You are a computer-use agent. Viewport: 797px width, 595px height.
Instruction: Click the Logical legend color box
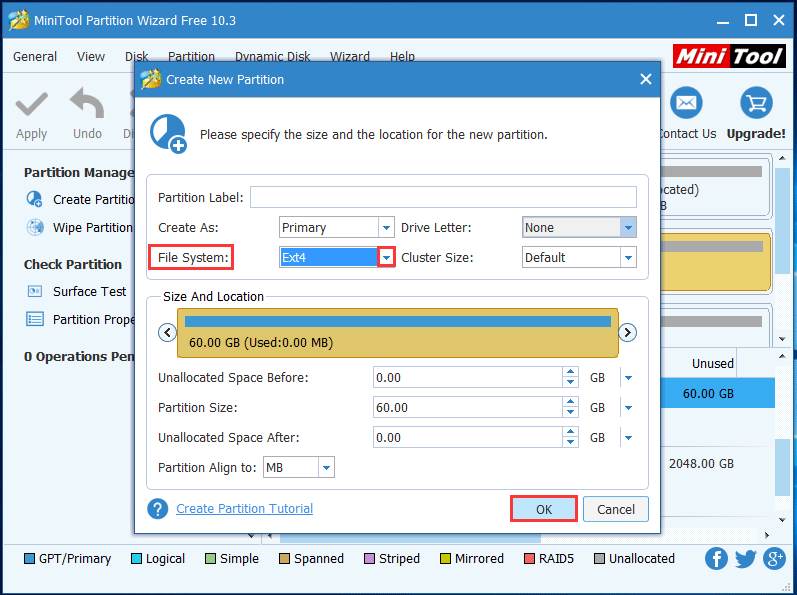point(136,558)
